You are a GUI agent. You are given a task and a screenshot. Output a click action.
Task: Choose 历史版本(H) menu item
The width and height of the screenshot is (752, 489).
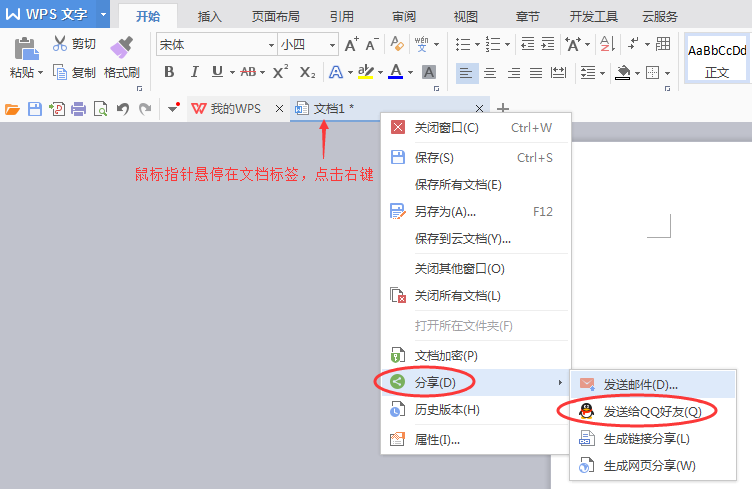tap(474, 410)
